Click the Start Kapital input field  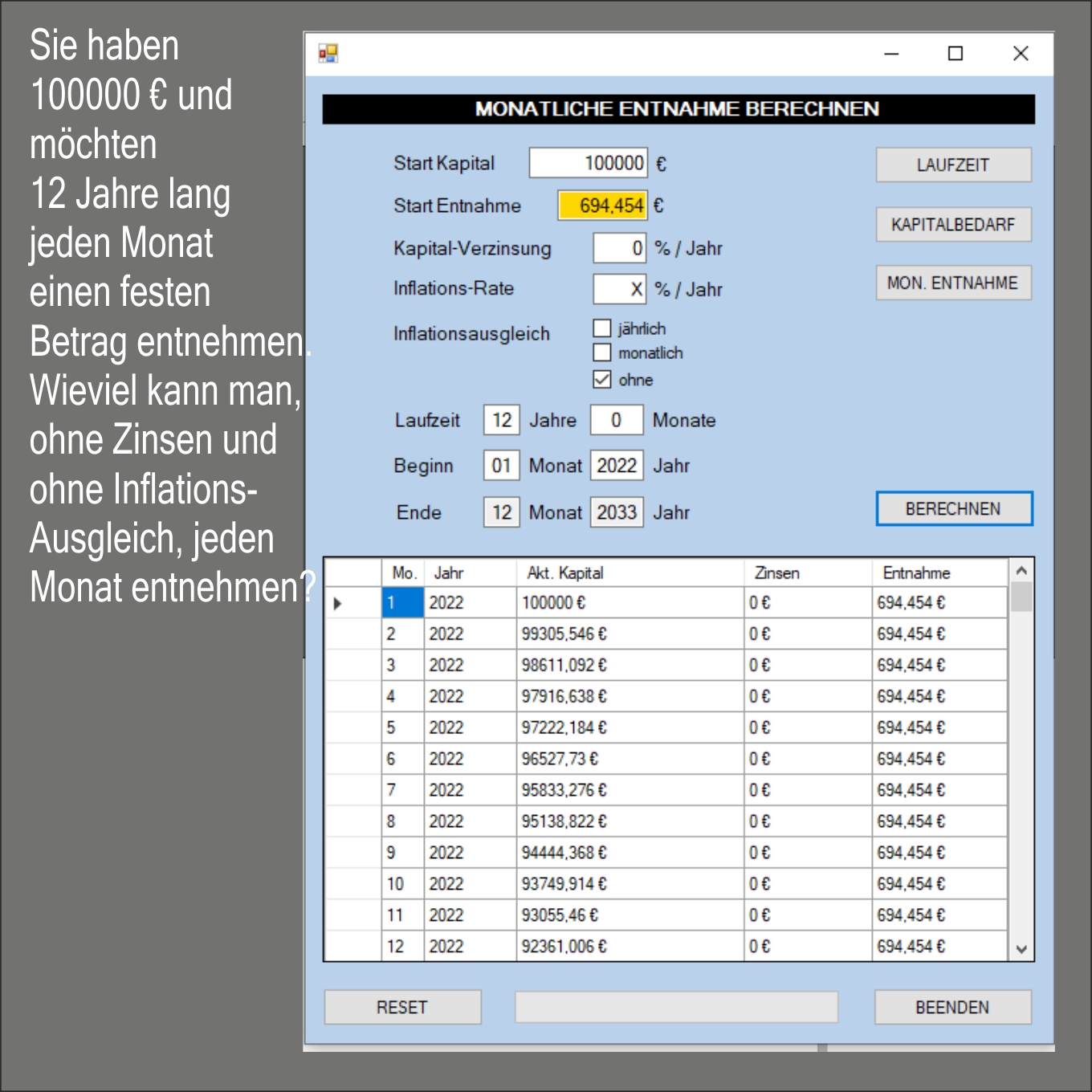[x=588, y=163]
